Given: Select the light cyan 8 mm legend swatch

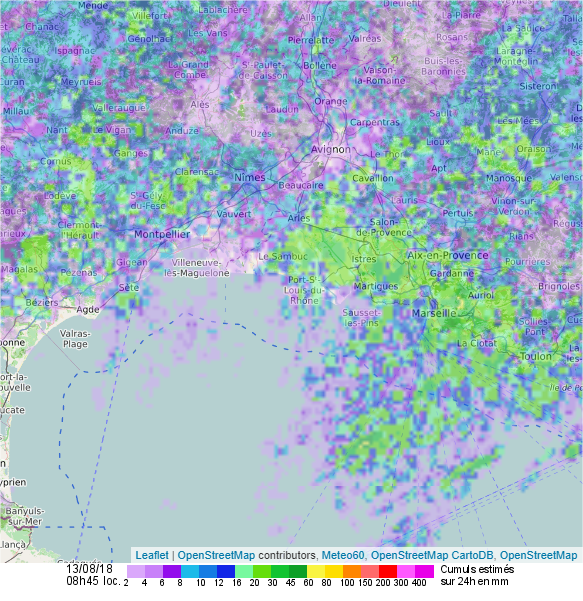Looking at the screenshot, I should pos(190,571).
